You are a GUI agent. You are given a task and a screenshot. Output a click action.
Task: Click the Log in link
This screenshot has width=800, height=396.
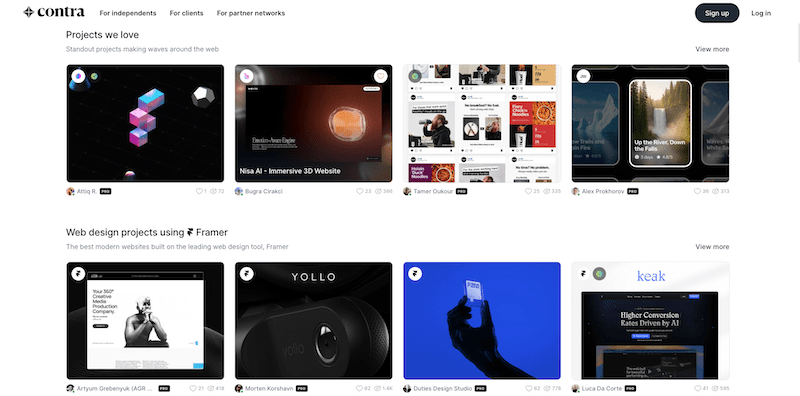pos(761,13)
